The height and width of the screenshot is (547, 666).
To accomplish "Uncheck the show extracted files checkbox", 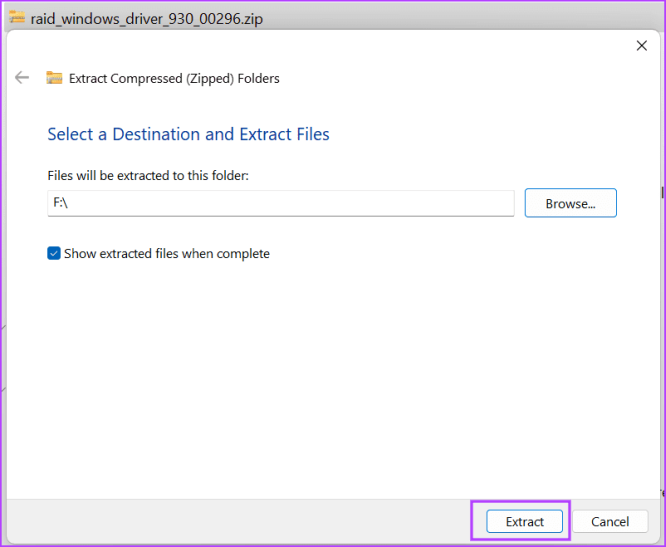I will click(54, 254).
